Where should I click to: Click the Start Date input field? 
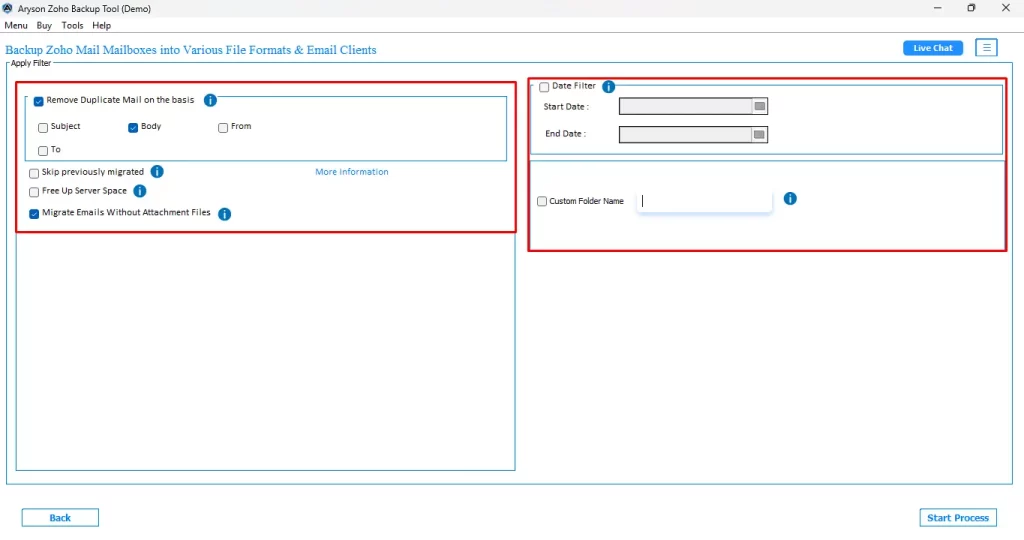click(686, 106)
